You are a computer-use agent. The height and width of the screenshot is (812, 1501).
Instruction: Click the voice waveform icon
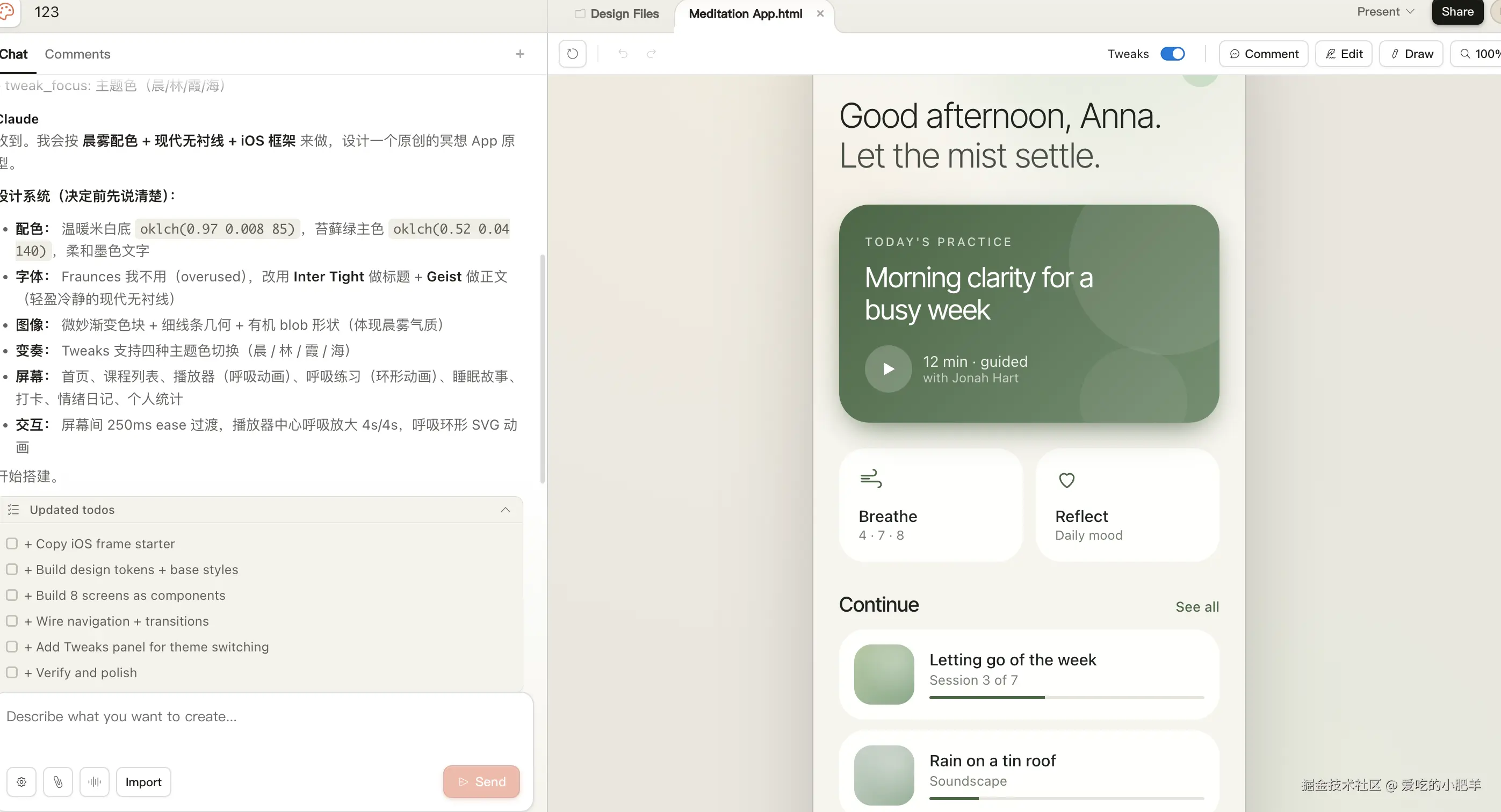point(95,782)
